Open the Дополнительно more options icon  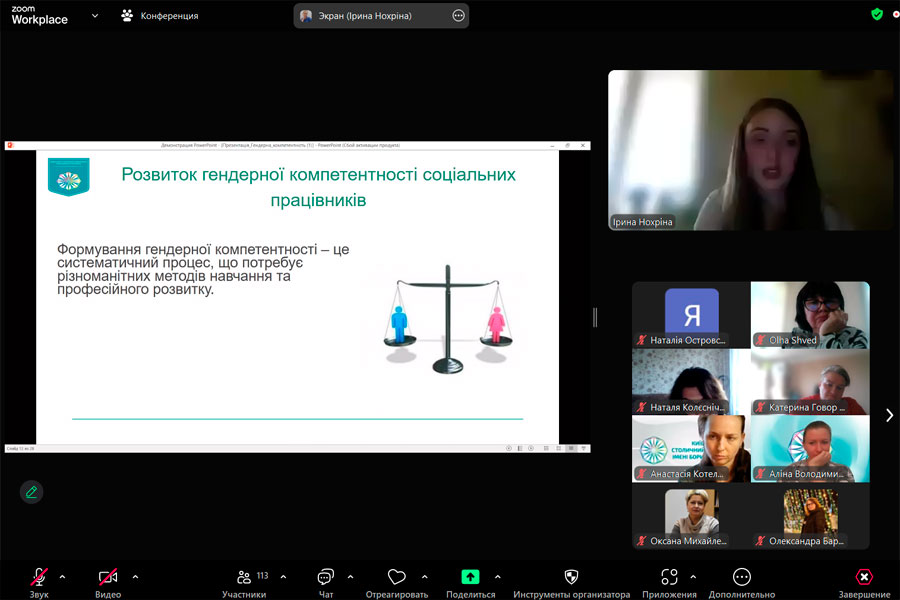[x=742, y=576]
